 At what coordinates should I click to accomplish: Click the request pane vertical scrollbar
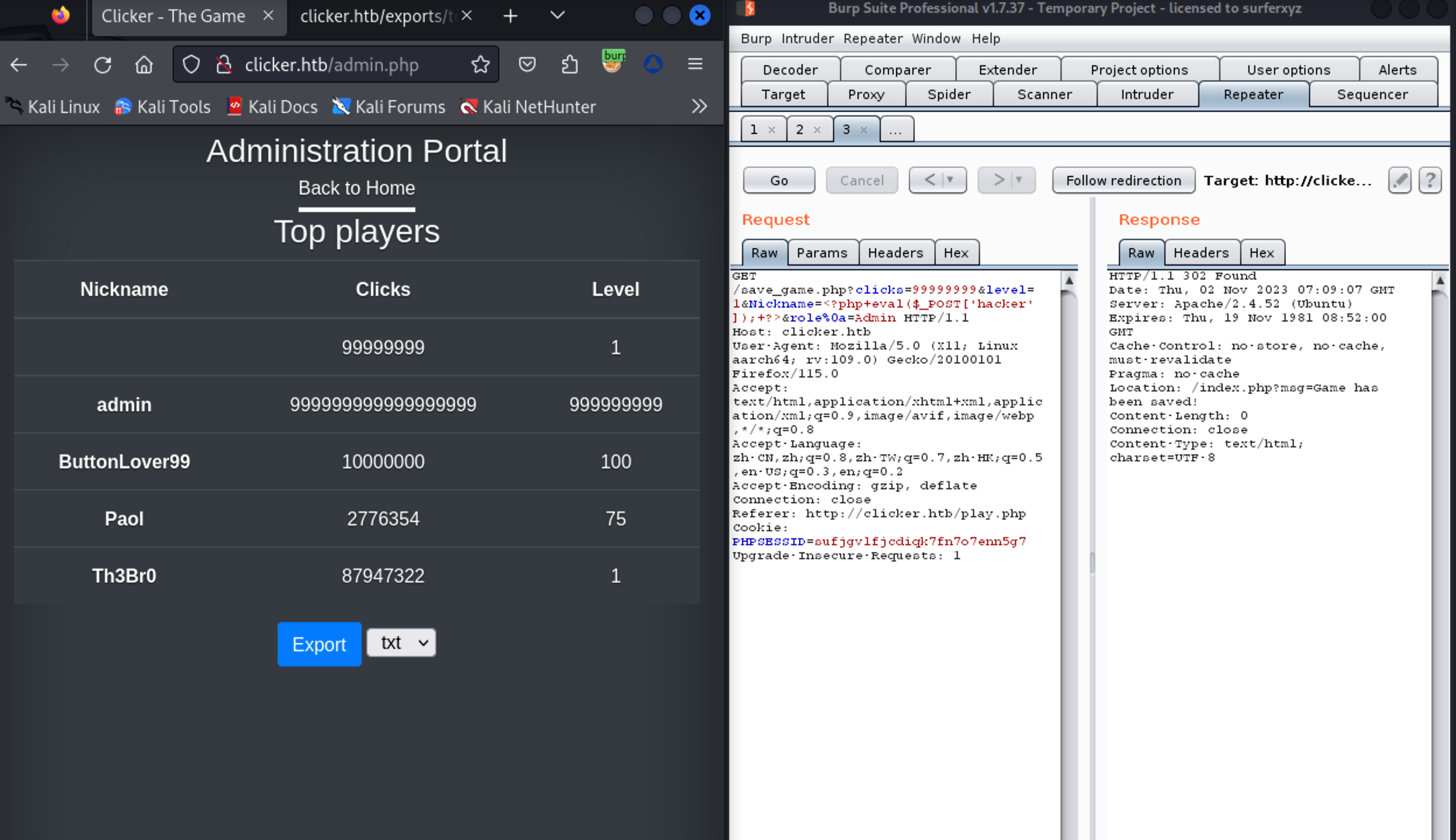point(1069,524)
